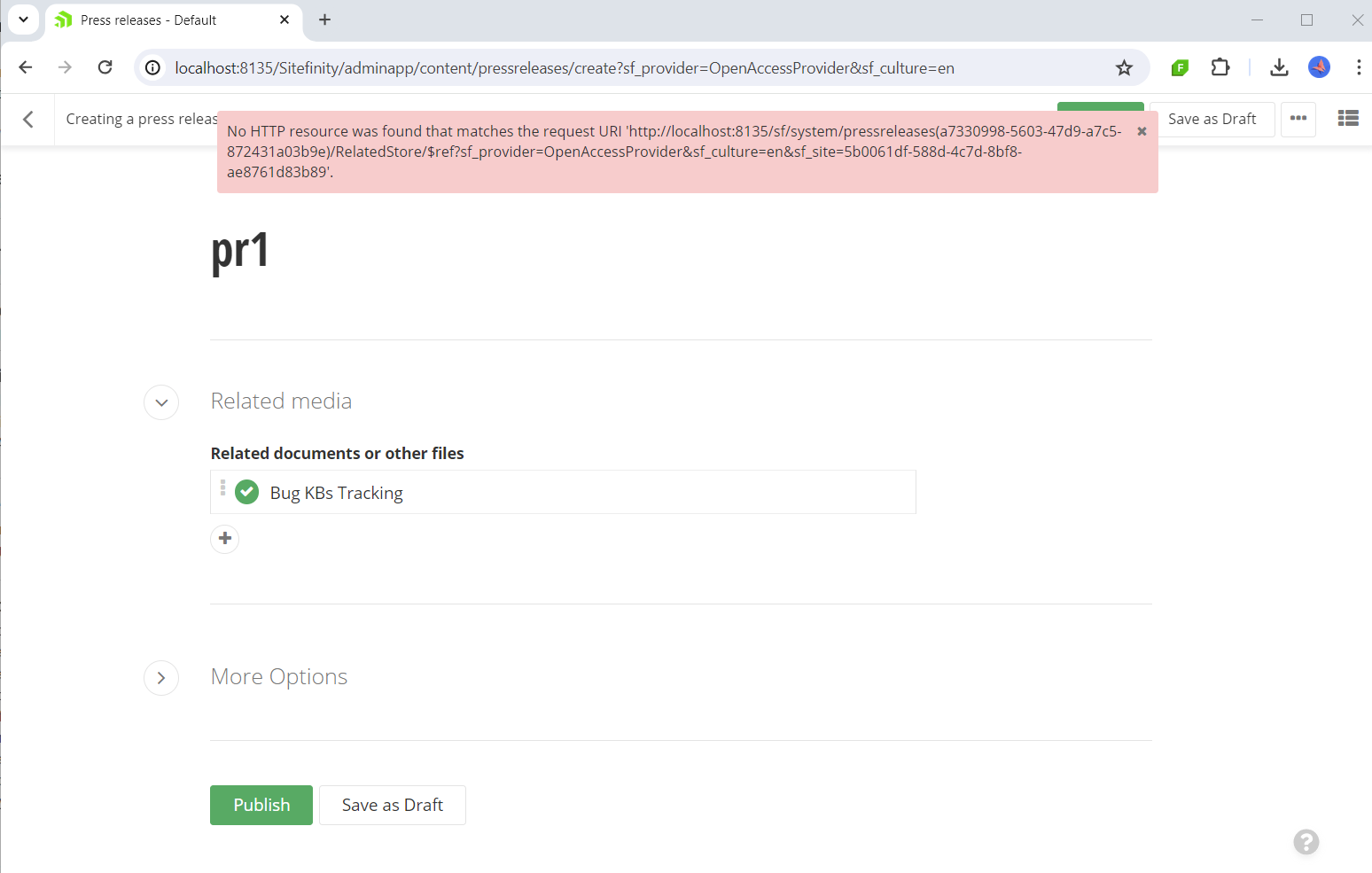This screenshot has width=1372, height=873.
Task: Click the More Options heading
Action: 279,677
